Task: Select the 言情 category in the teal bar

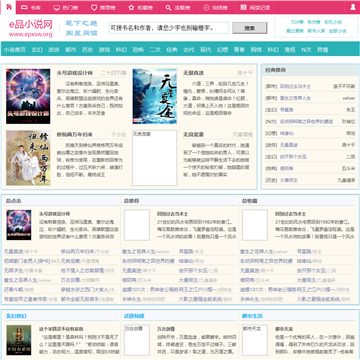Action: 323,50
